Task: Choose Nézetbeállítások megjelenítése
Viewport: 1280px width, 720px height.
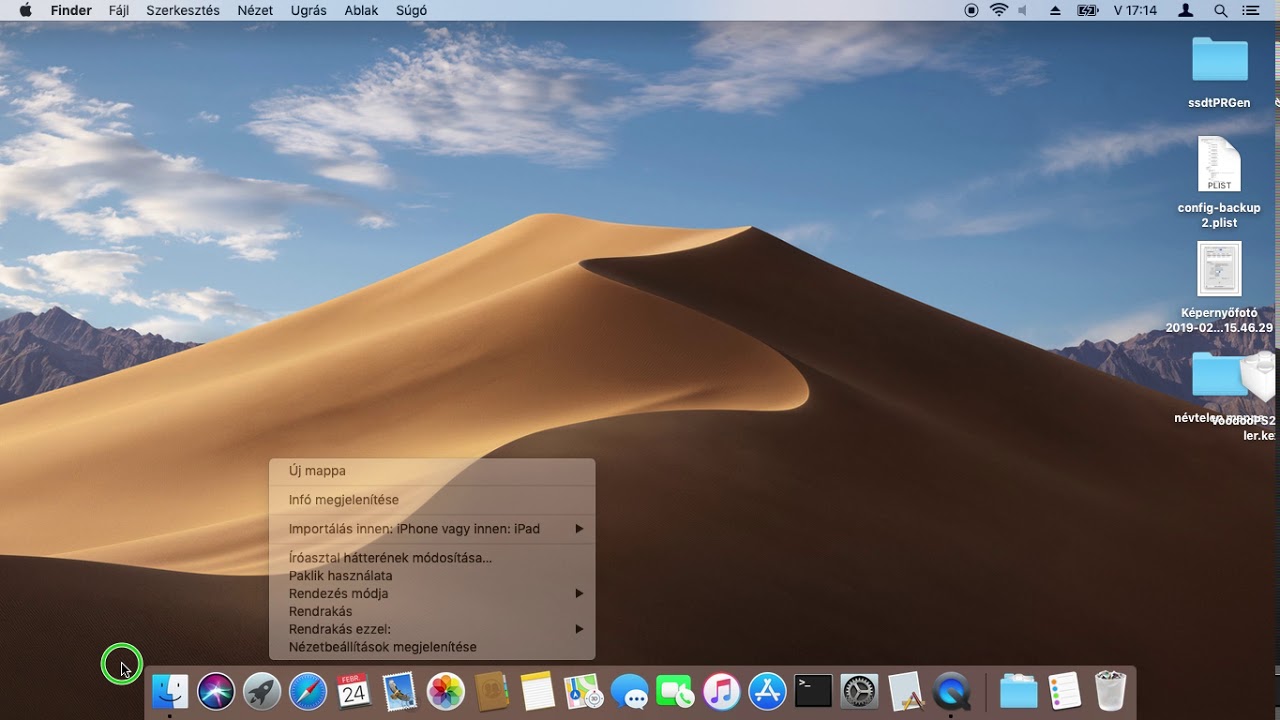Action: [x=432, y=648]
